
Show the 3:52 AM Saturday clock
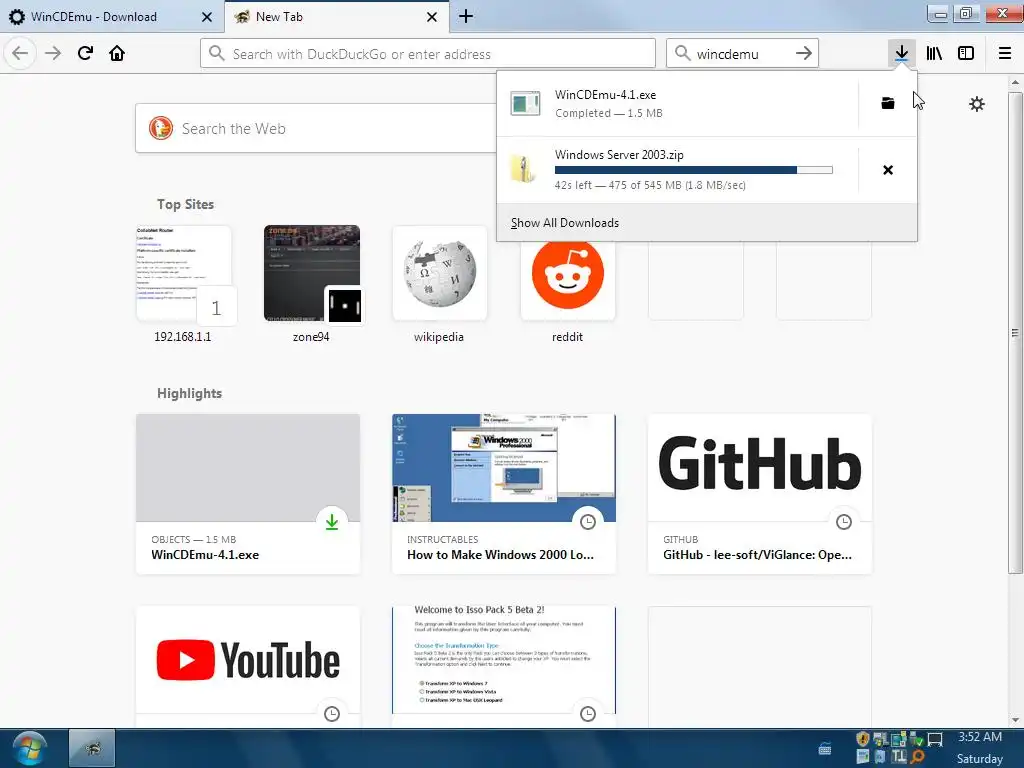(x=980, y=748)
